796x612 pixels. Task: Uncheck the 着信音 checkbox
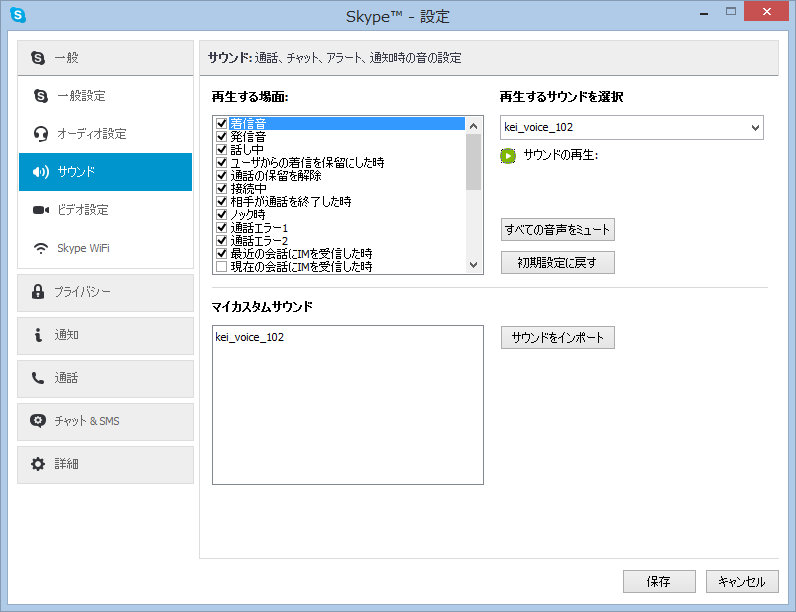[222, 124]
